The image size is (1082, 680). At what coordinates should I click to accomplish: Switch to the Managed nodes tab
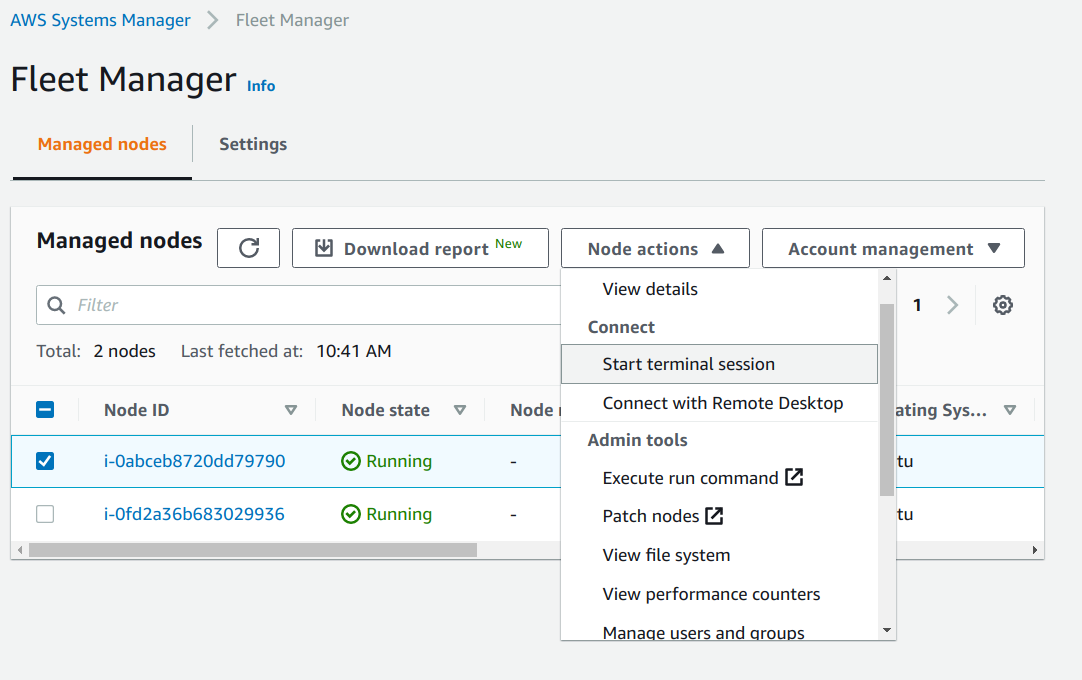click(102, 144)
